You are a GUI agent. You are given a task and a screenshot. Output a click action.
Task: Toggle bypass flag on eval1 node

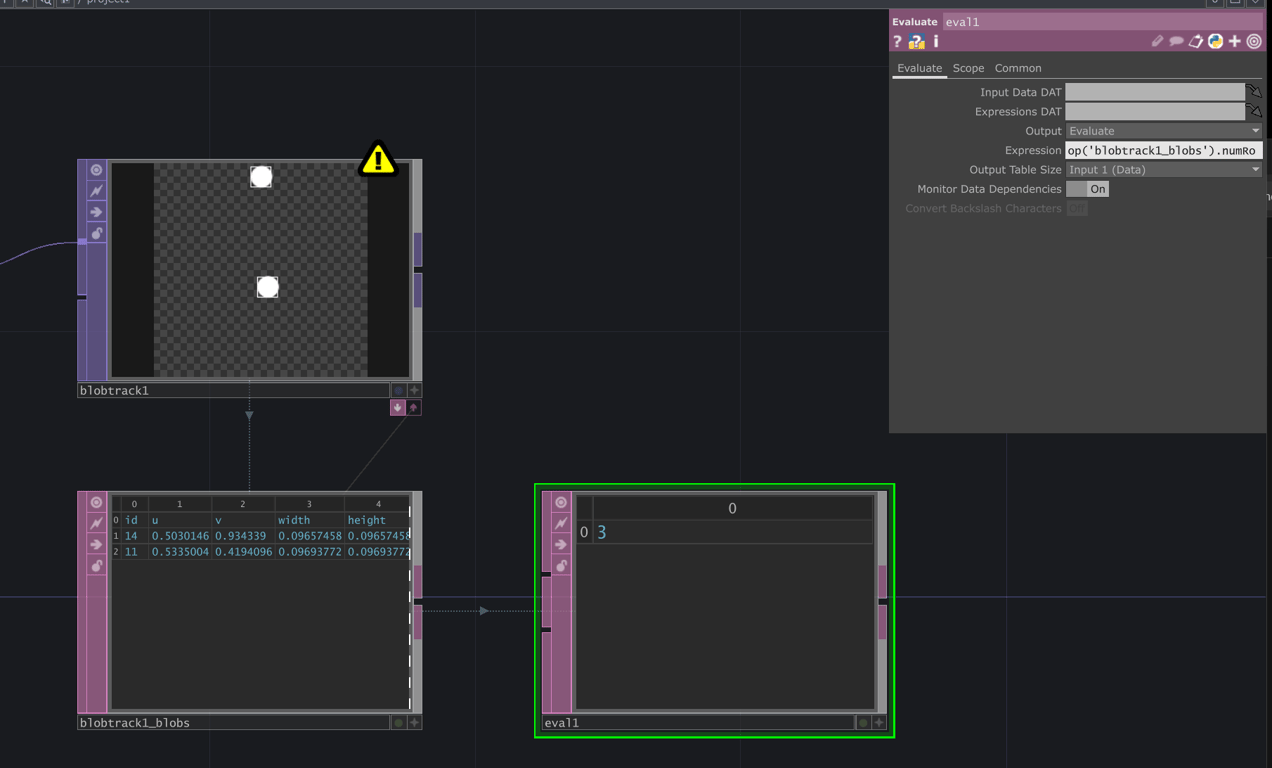click(561, 523)
